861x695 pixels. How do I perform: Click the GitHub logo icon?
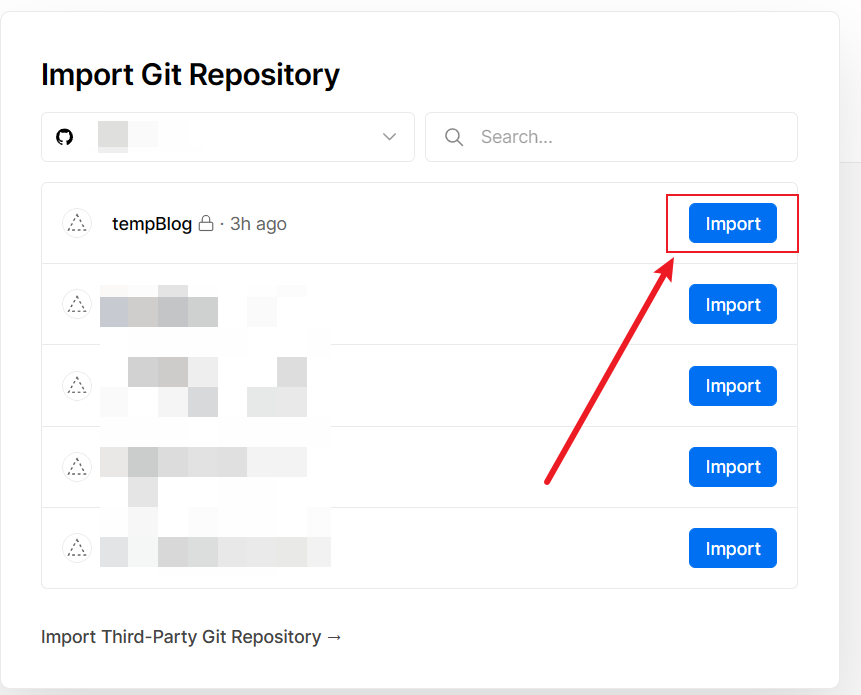coord(65,137)
